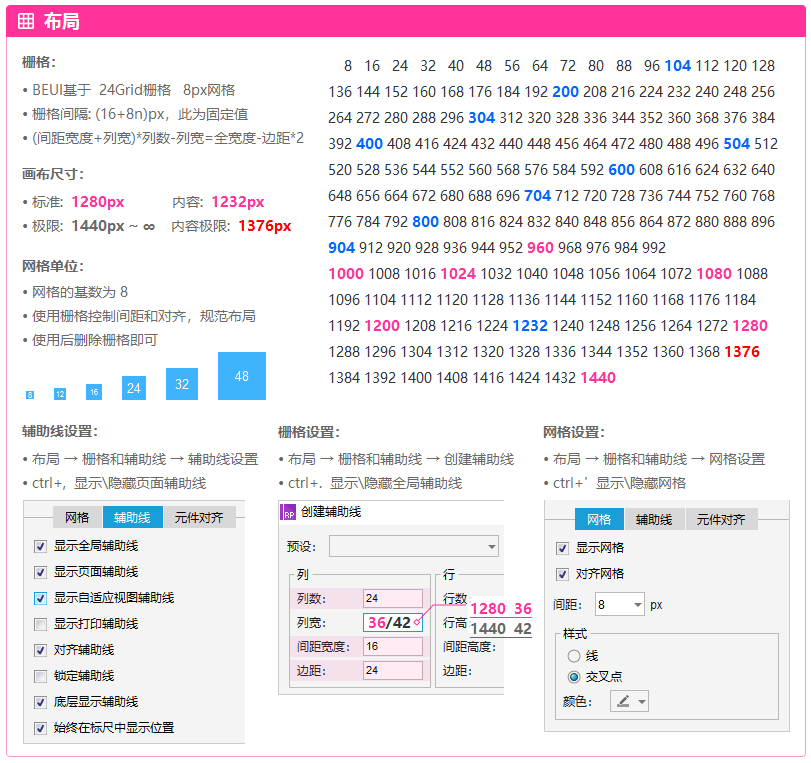Click blue number 304 in number grid
Viewport: 811px width, 763px height.
482,117
